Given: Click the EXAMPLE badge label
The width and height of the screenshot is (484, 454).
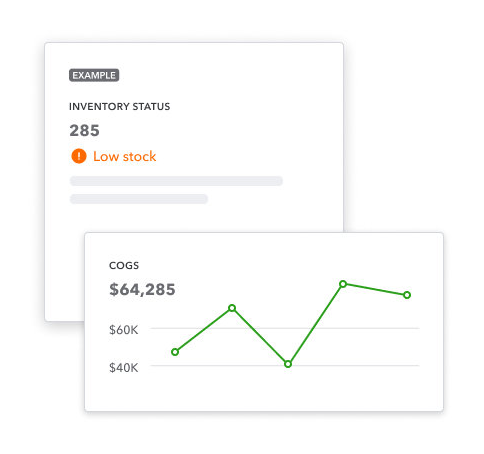Looking at the screenshot, I should [94, 75].
